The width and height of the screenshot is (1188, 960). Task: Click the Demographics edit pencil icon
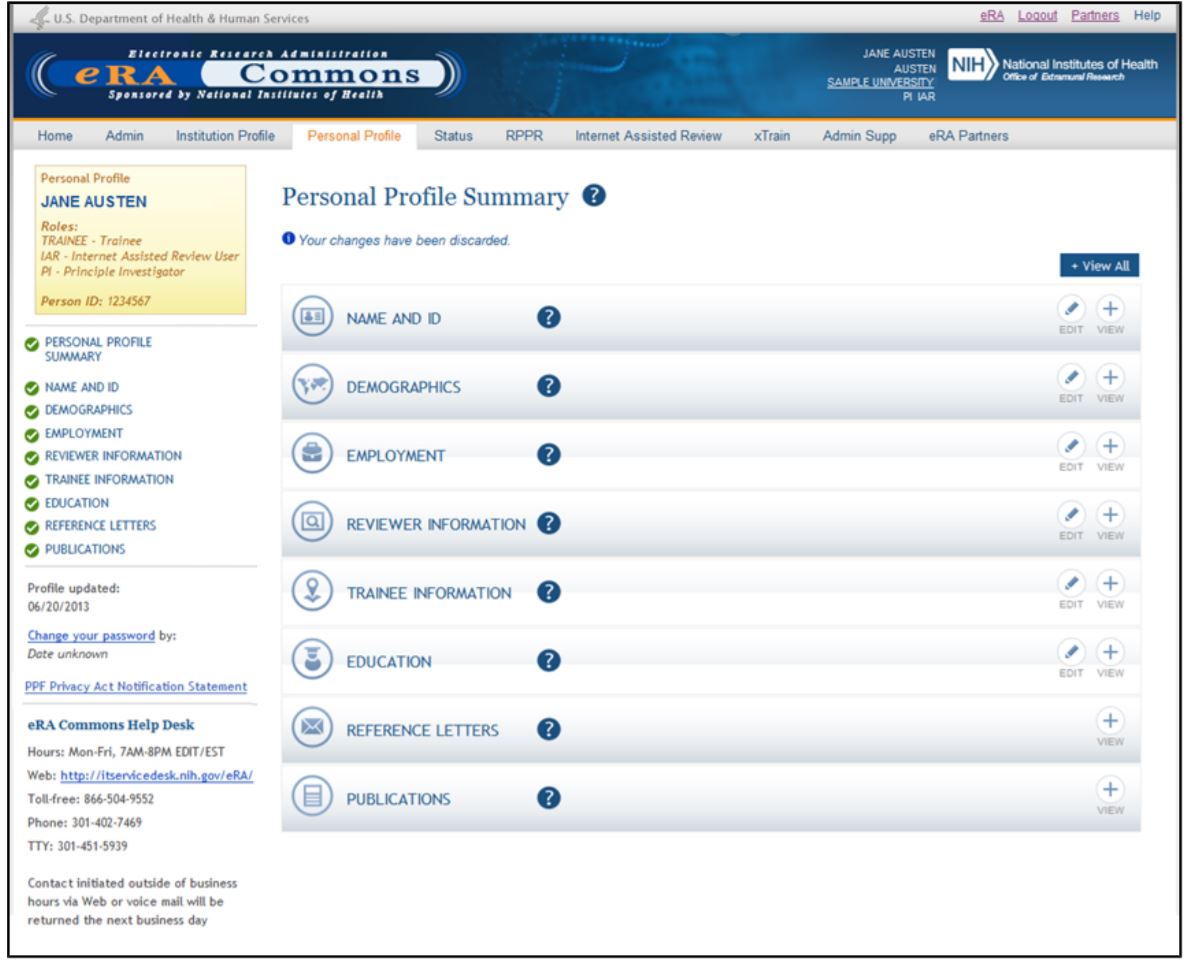coord(1071,377)
